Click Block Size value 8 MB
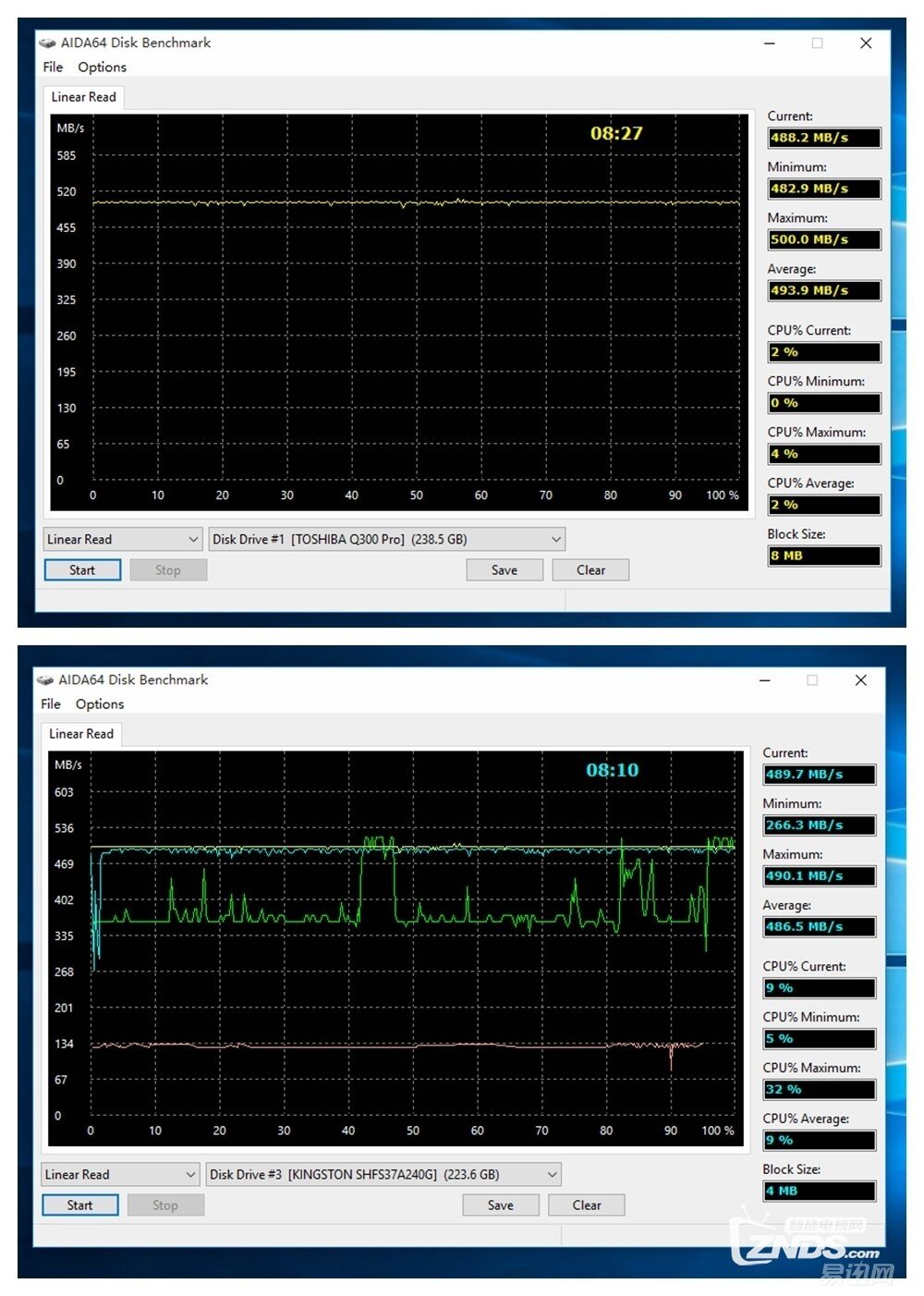 point(824,556)
